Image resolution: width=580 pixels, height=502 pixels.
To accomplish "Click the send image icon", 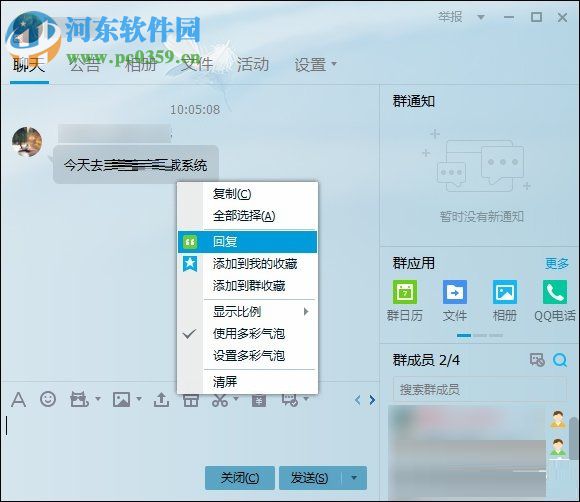I will click(121, 400).
